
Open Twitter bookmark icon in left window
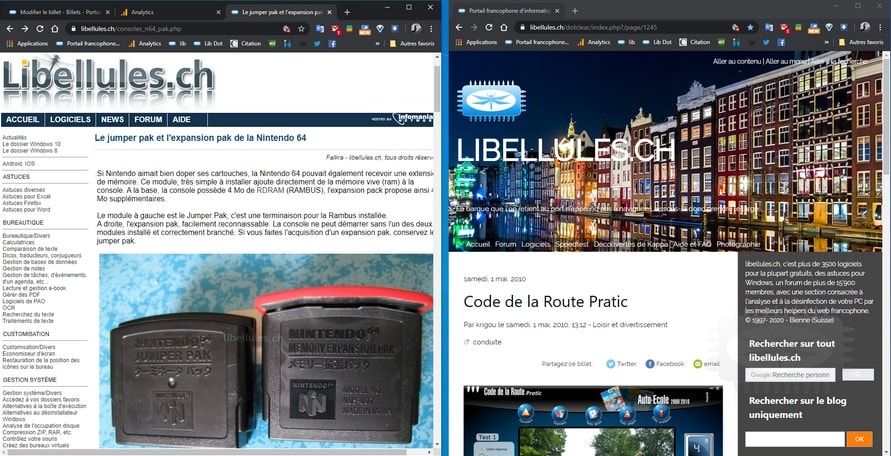(317, 43)
